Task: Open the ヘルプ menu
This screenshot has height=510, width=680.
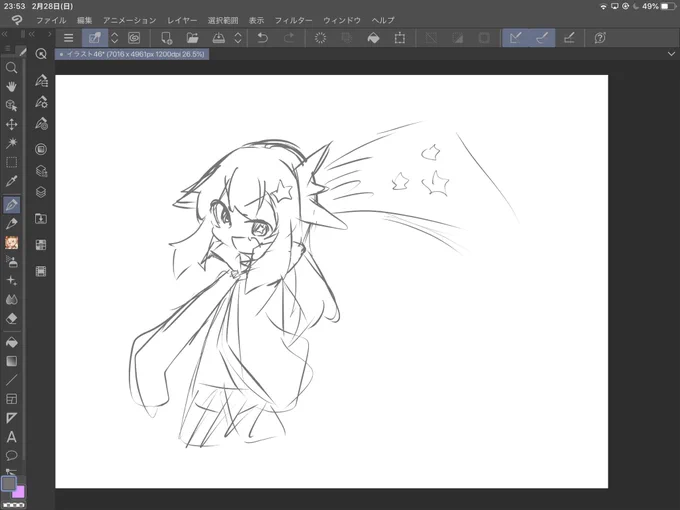Action: click(383, 20)
